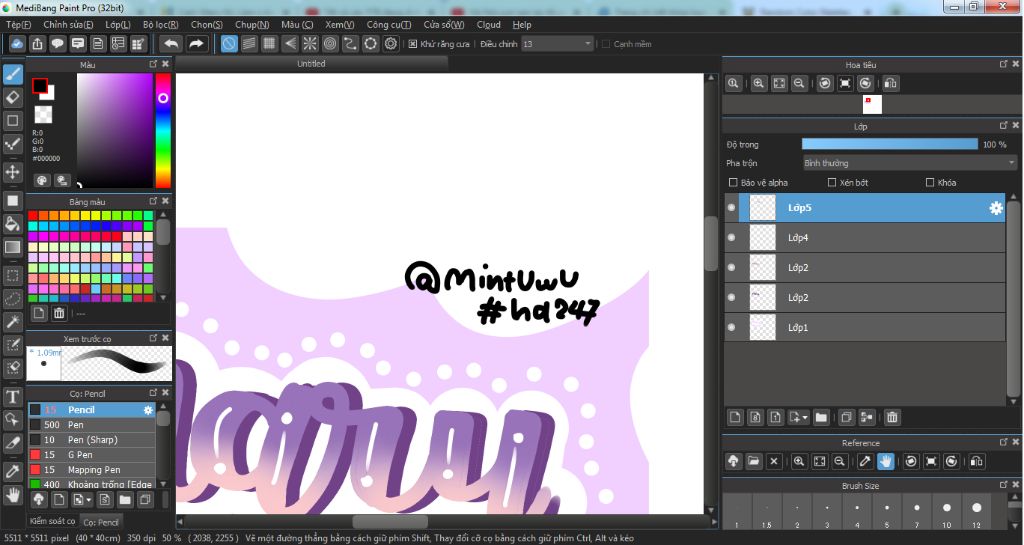Click the canvas horizontal scrollbar thumb

coord(391,522)
